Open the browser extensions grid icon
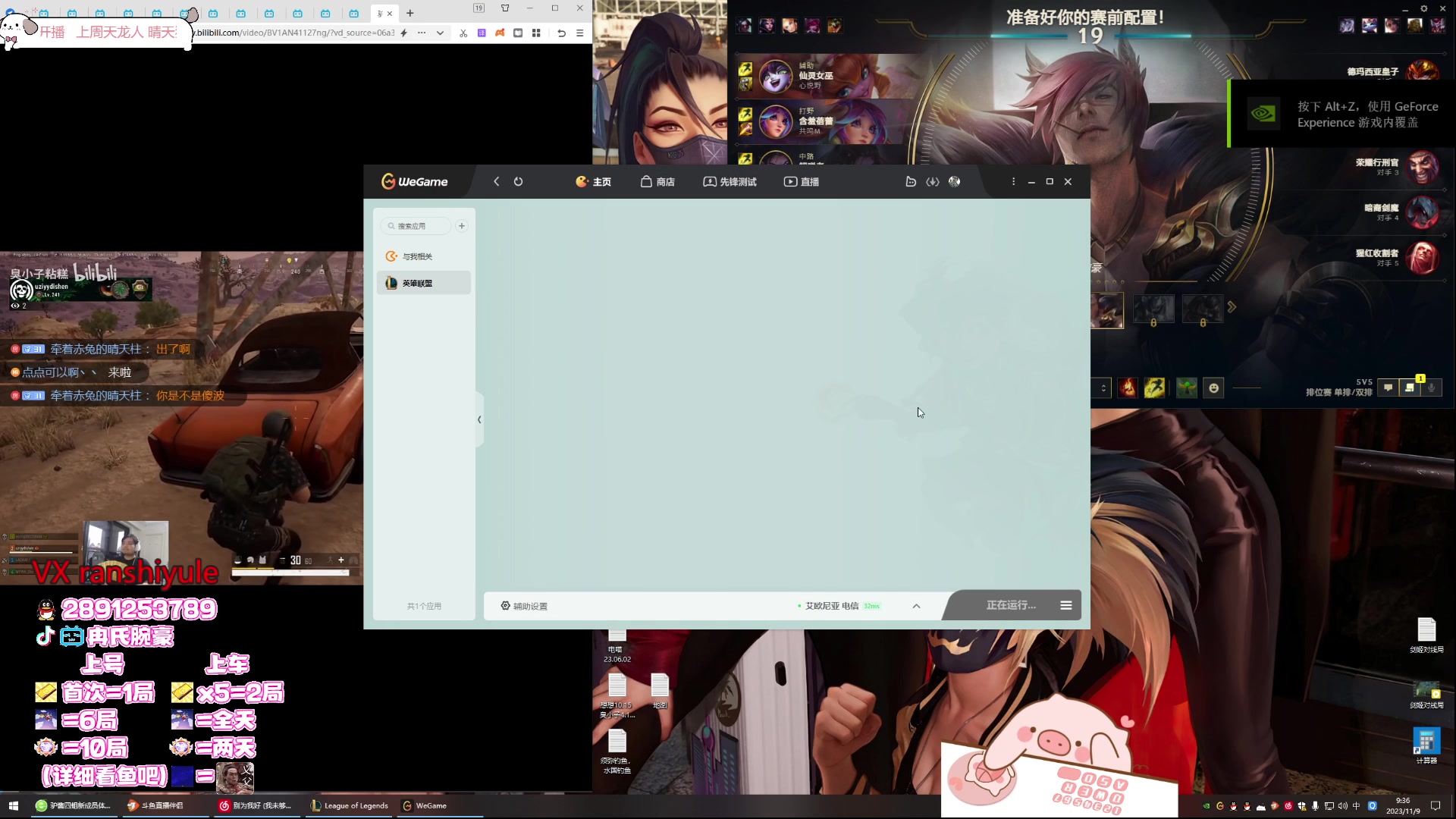This screenshot has width=1456, height=819. (536, 33)
